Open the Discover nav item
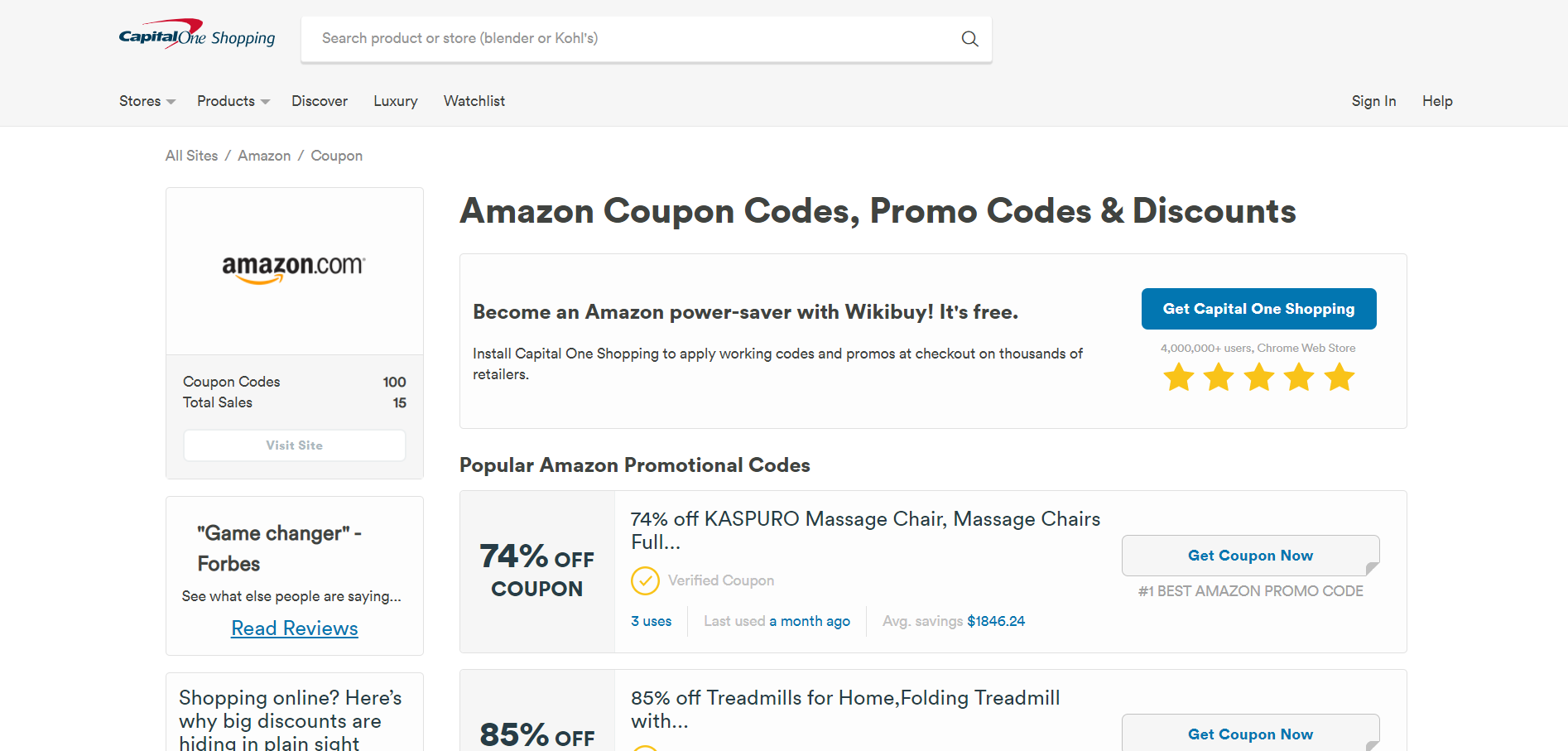 click(320, 101)
